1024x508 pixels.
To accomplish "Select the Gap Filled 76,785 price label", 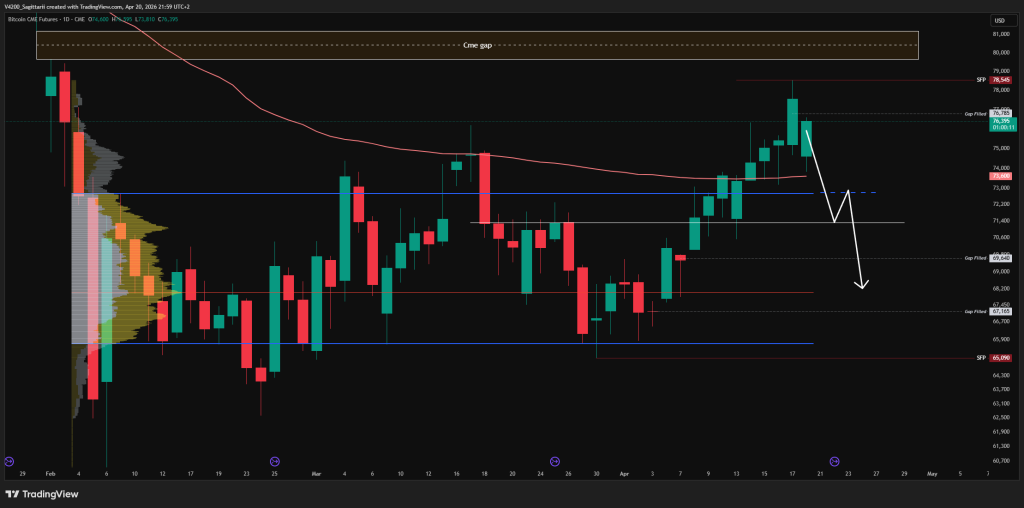I will coord(1000,114).
